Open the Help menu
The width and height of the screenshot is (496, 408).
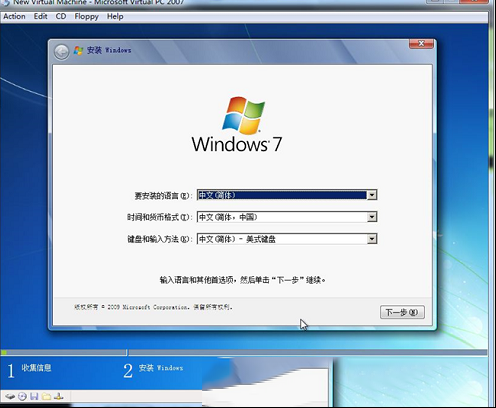tap(115, 16)
